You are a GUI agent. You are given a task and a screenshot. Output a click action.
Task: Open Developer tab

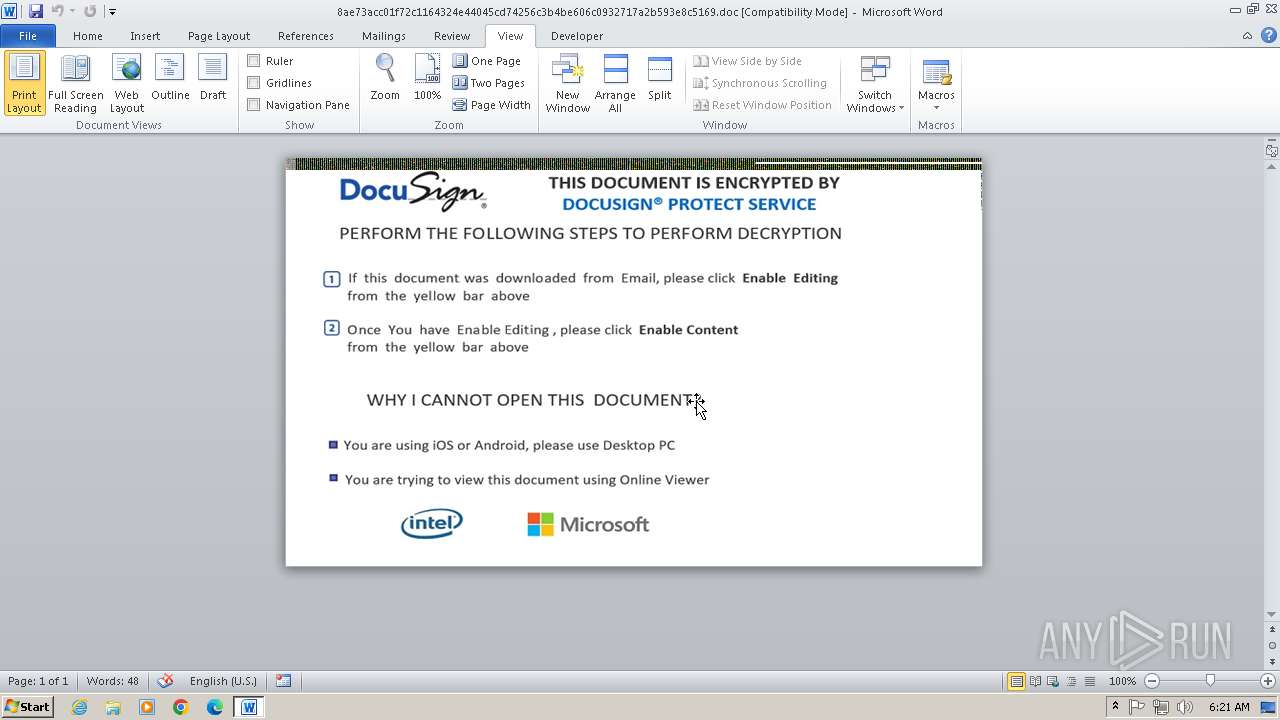(x=577, y=35)
